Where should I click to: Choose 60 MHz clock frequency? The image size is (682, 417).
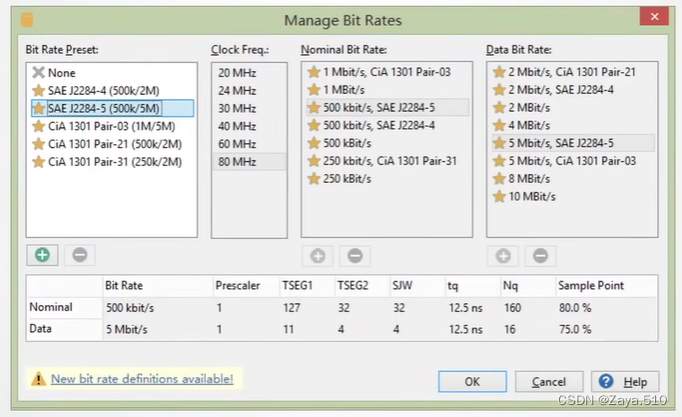[x=249, y=144]
